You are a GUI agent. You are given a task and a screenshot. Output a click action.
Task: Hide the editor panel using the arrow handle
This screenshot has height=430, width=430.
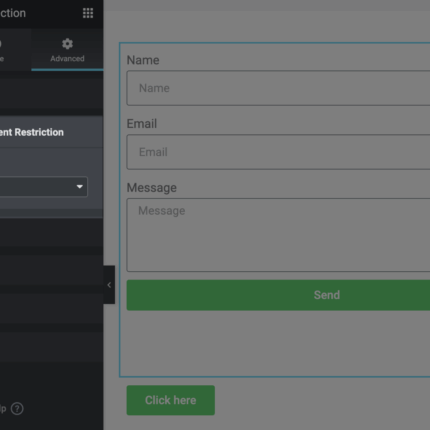tap(109, 285)
